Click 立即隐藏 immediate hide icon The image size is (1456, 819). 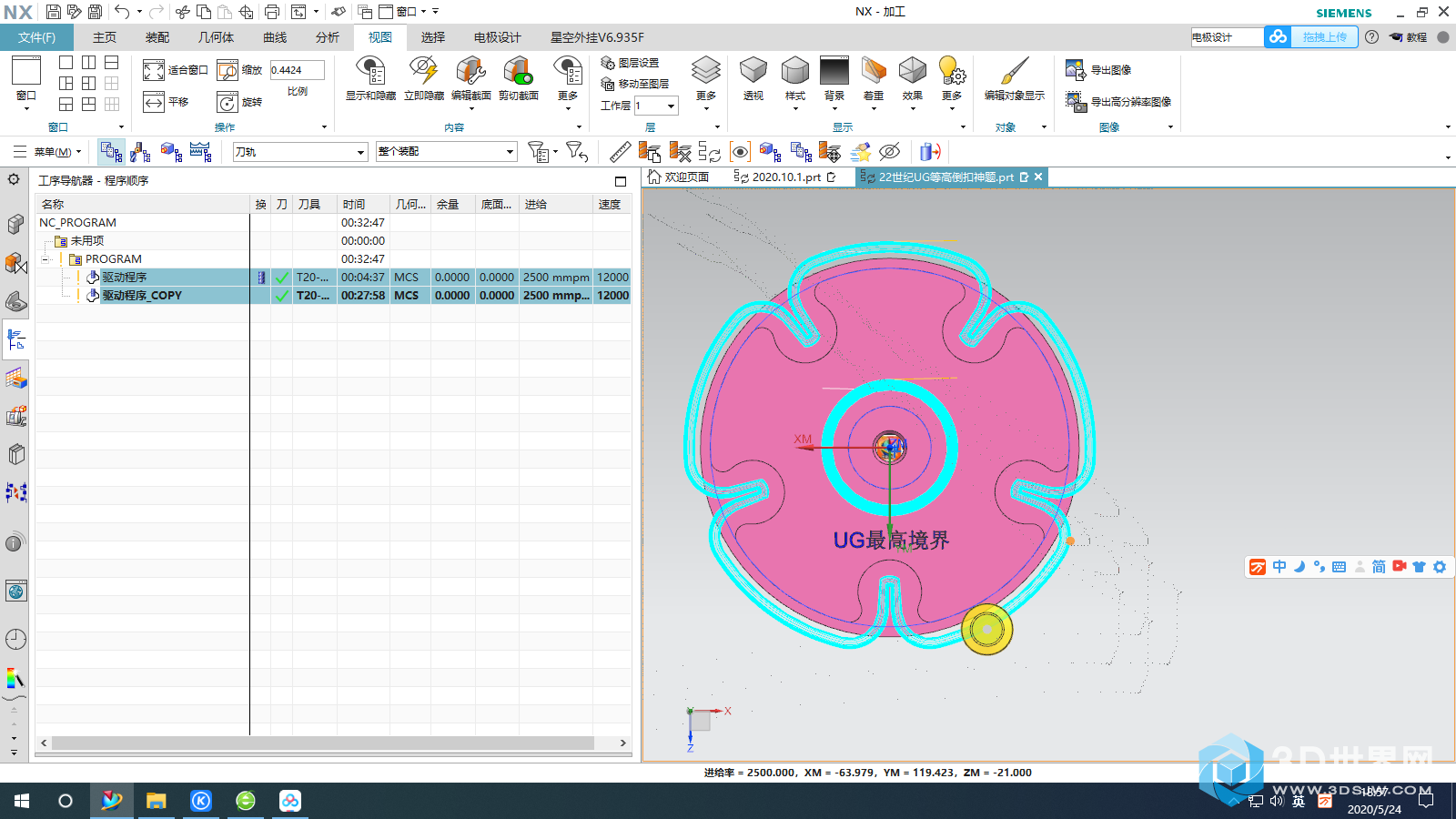coord(423,71)
